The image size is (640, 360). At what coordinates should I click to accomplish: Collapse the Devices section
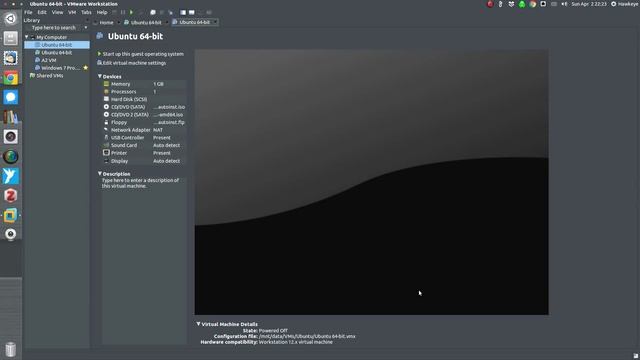[100, 76]
